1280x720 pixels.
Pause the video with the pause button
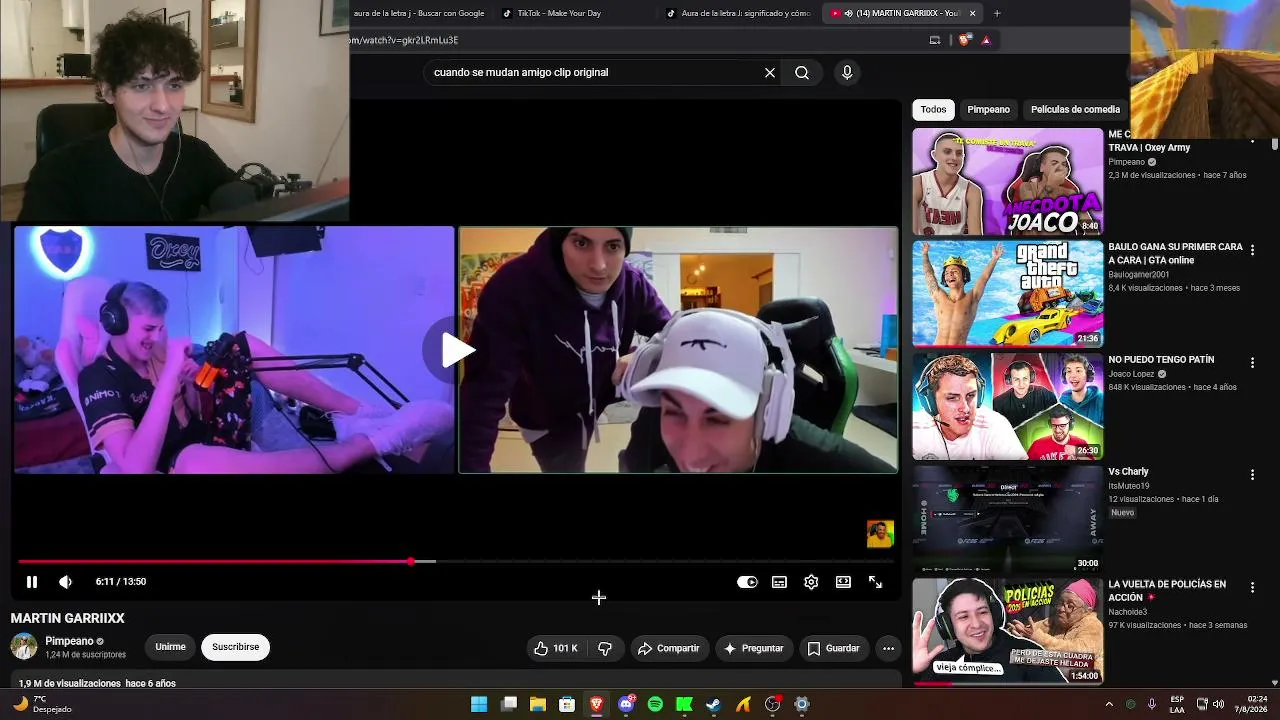(31, 582)
